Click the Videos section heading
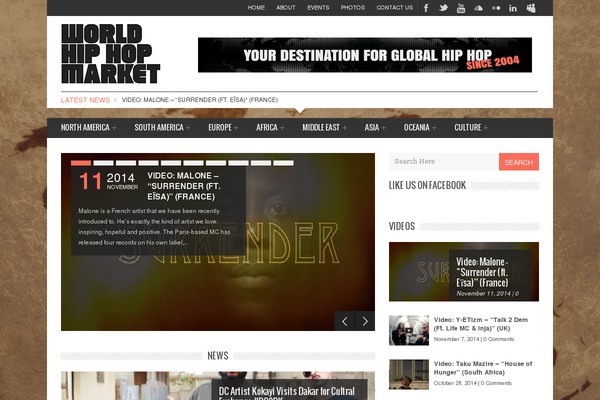 coord(402,227)
